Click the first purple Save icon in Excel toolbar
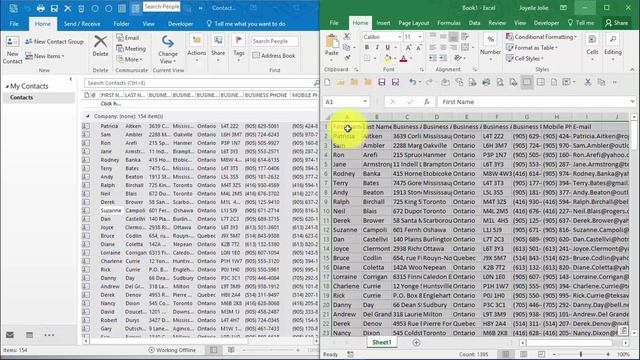640x360 pixels. [x=382, y=82]
